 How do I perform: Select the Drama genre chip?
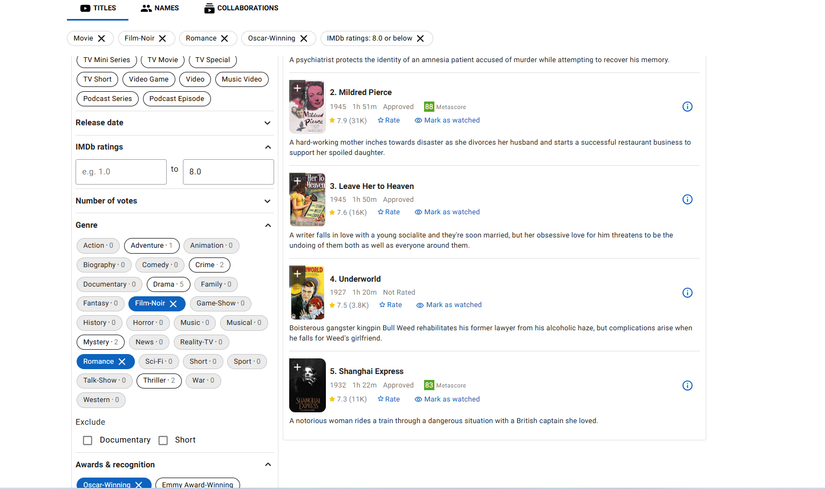(168, 284)
